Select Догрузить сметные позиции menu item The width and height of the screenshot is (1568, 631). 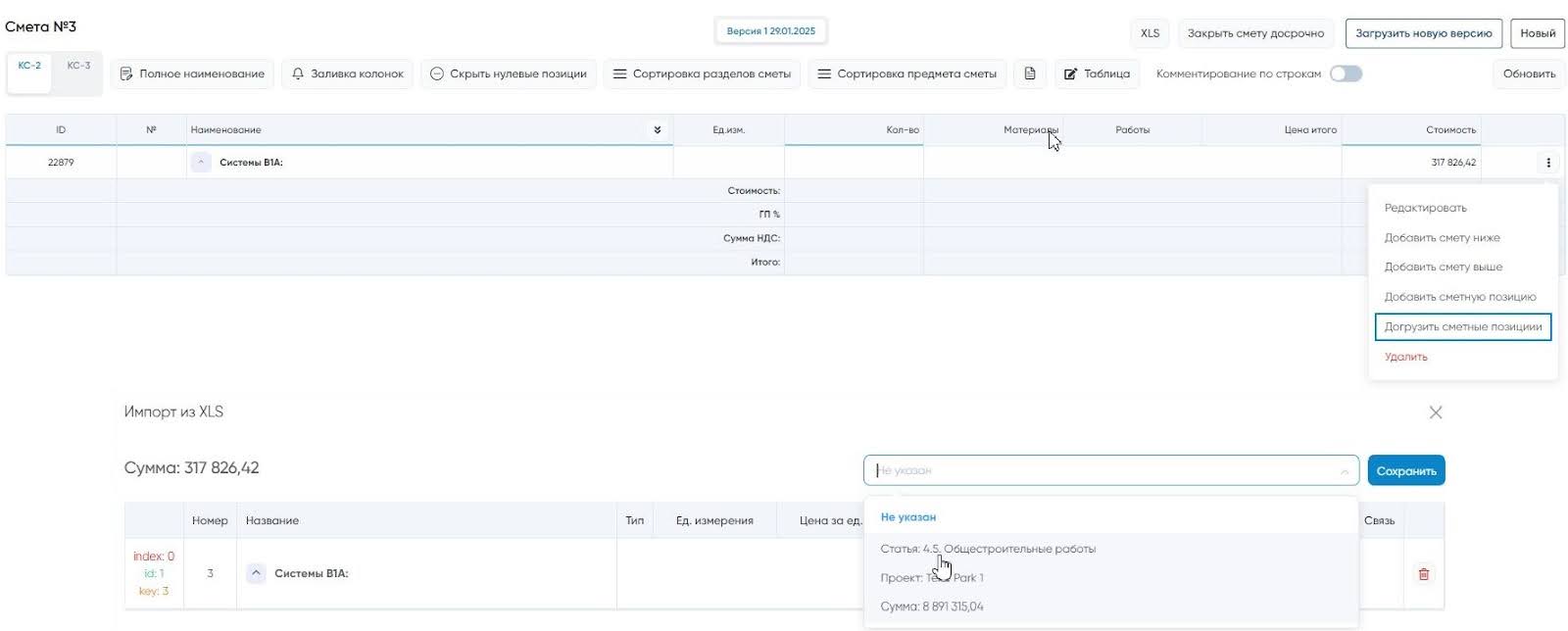(1462, 326)
